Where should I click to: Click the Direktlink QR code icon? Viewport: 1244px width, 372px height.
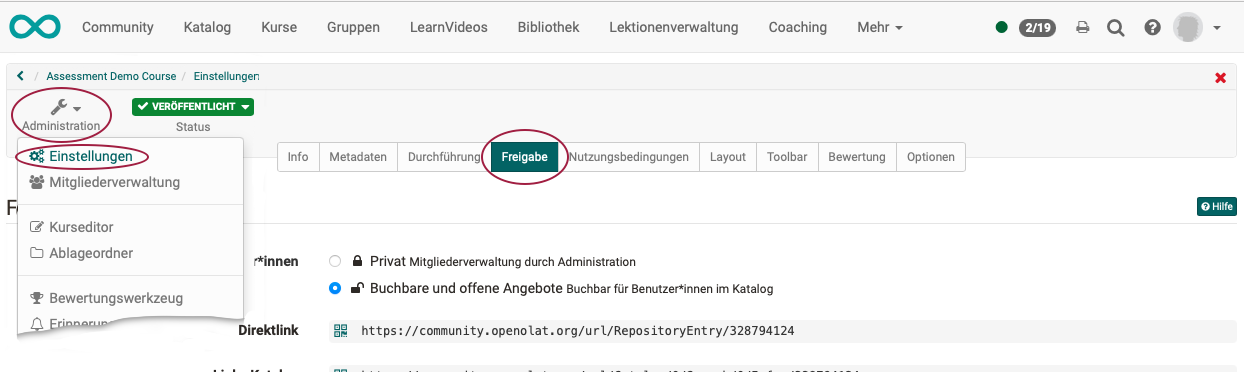(341, 330)
